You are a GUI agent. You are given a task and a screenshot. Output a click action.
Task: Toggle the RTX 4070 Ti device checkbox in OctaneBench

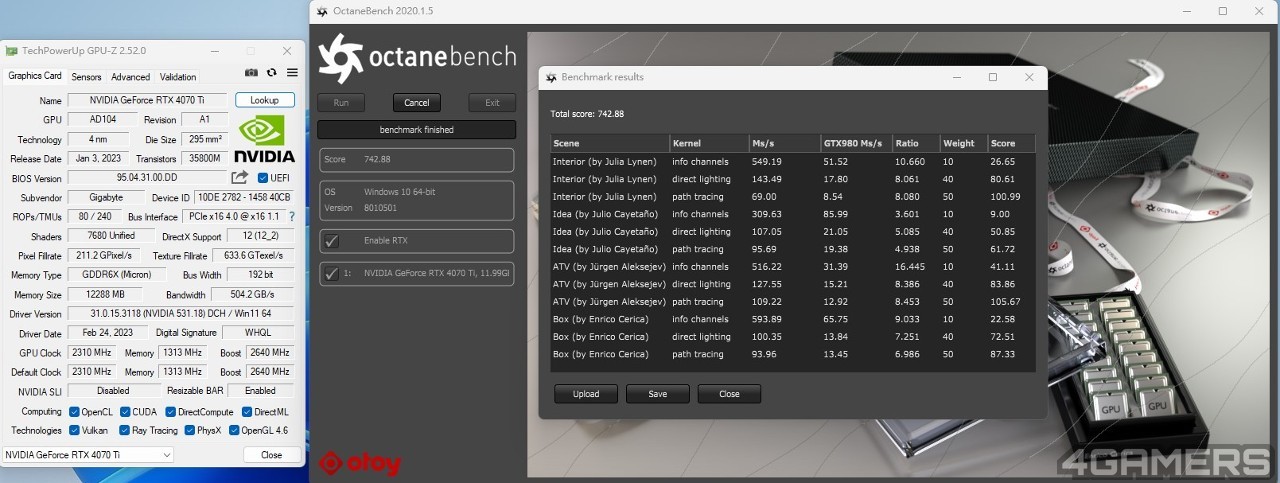coord(332,273)
